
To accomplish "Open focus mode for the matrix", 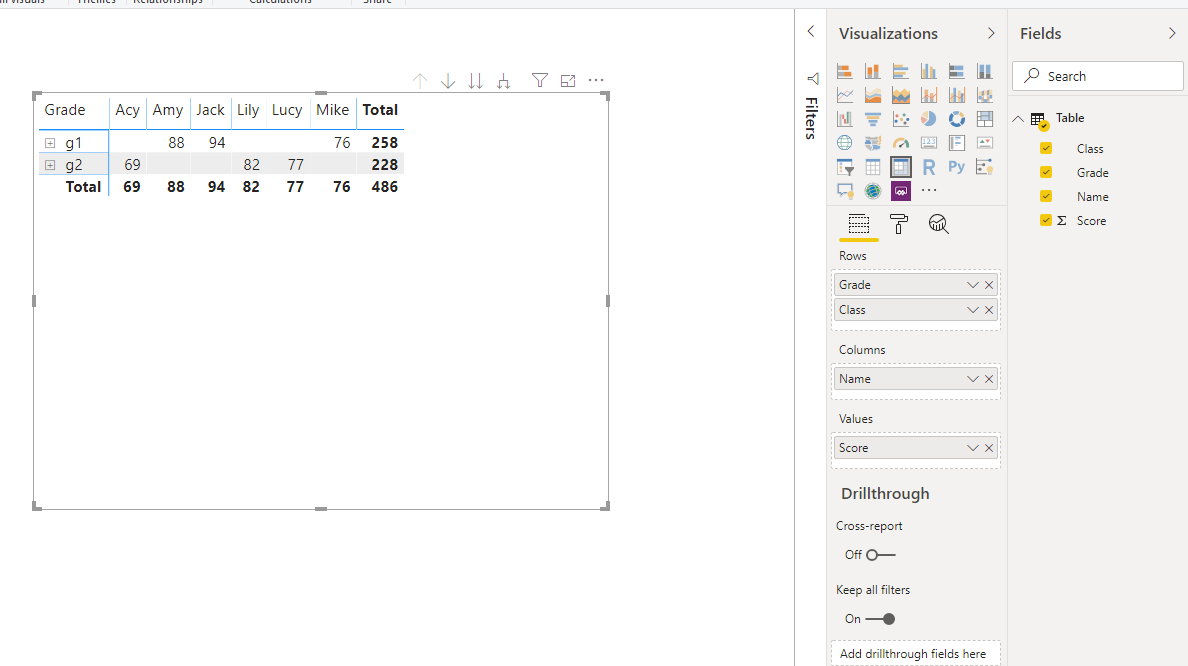I will (x=568, y=80).
